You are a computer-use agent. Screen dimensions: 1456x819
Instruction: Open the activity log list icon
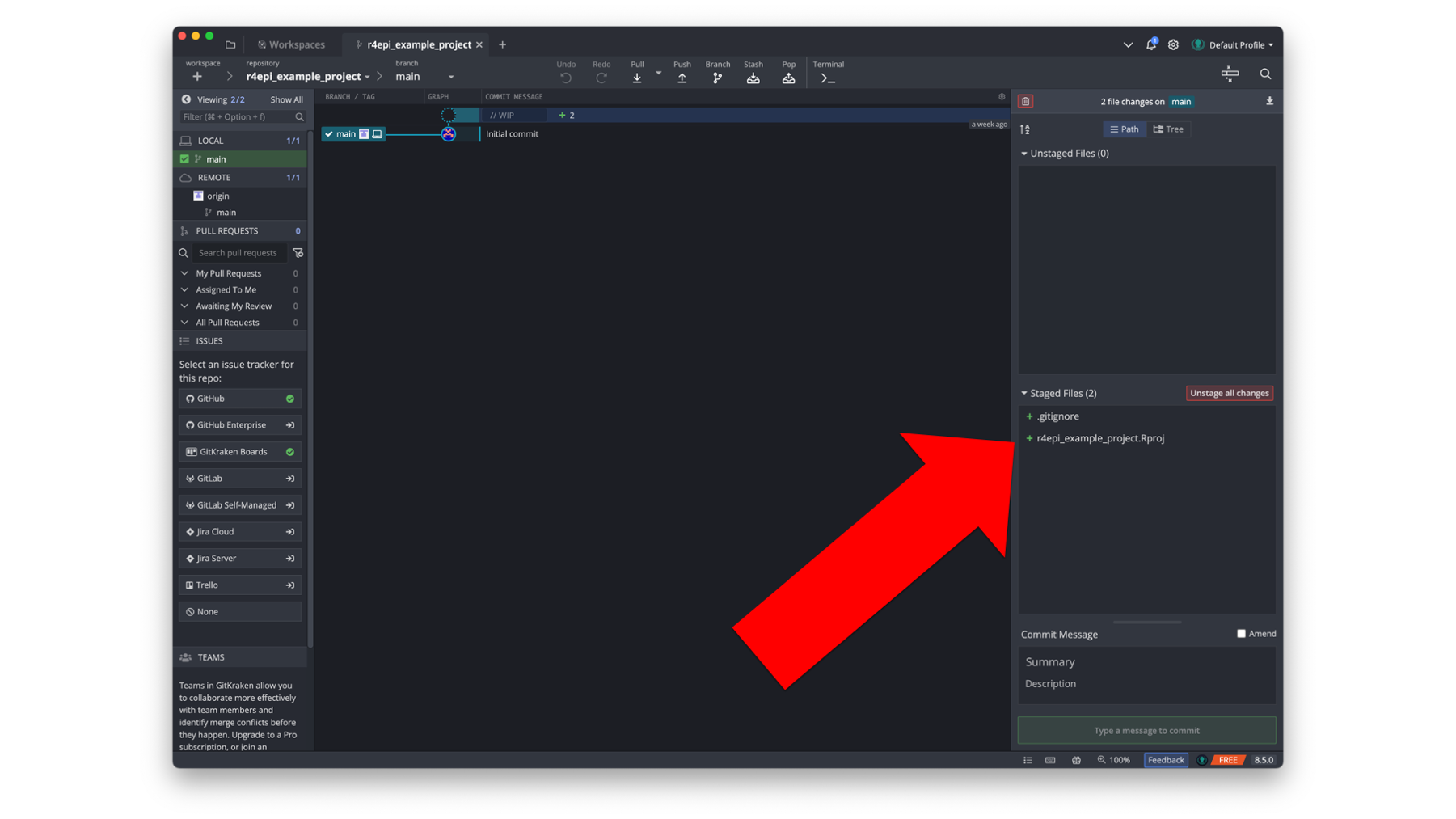[1028, 760]
